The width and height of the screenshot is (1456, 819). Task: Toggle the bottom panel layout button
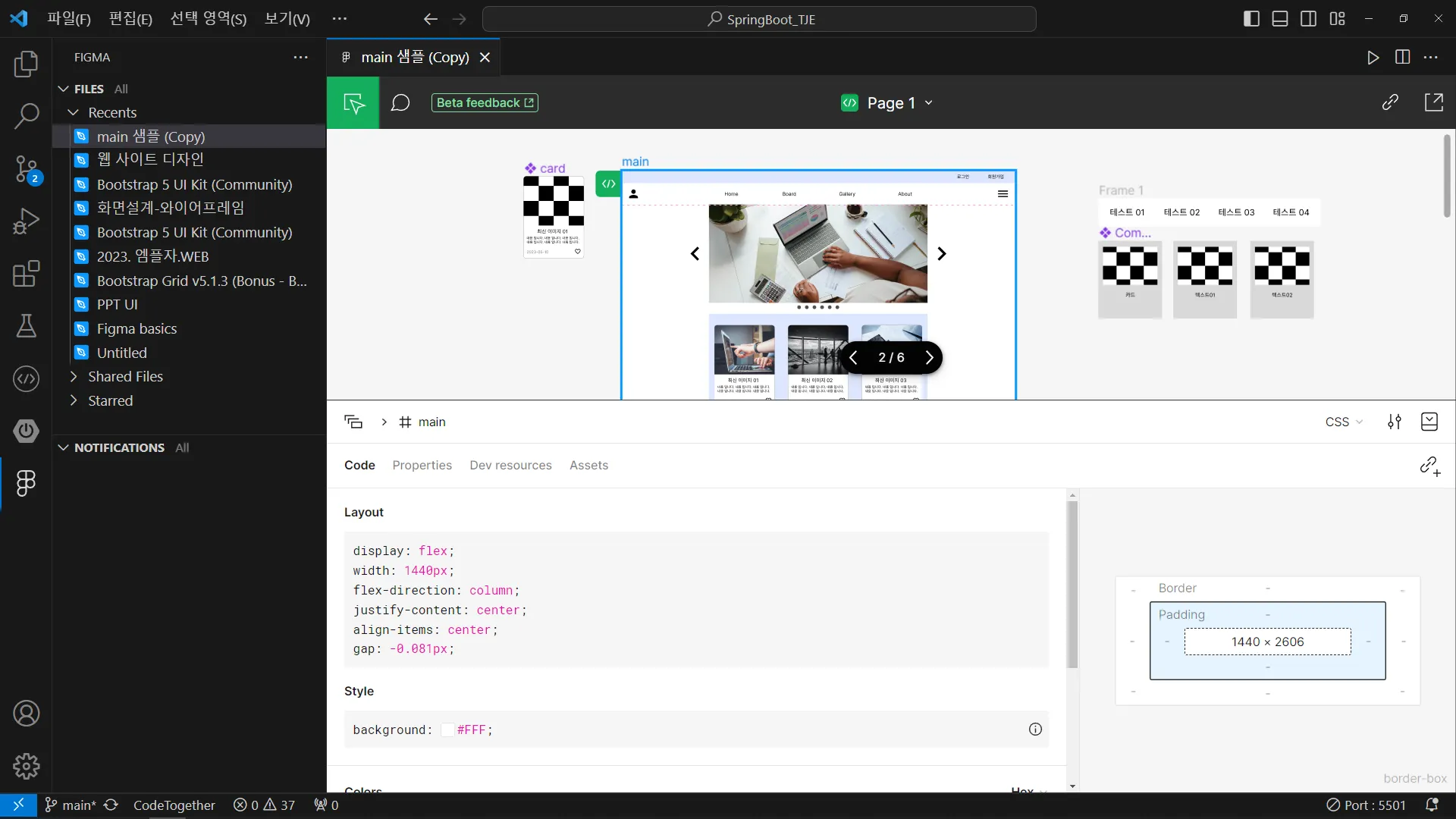[1280, 19]
